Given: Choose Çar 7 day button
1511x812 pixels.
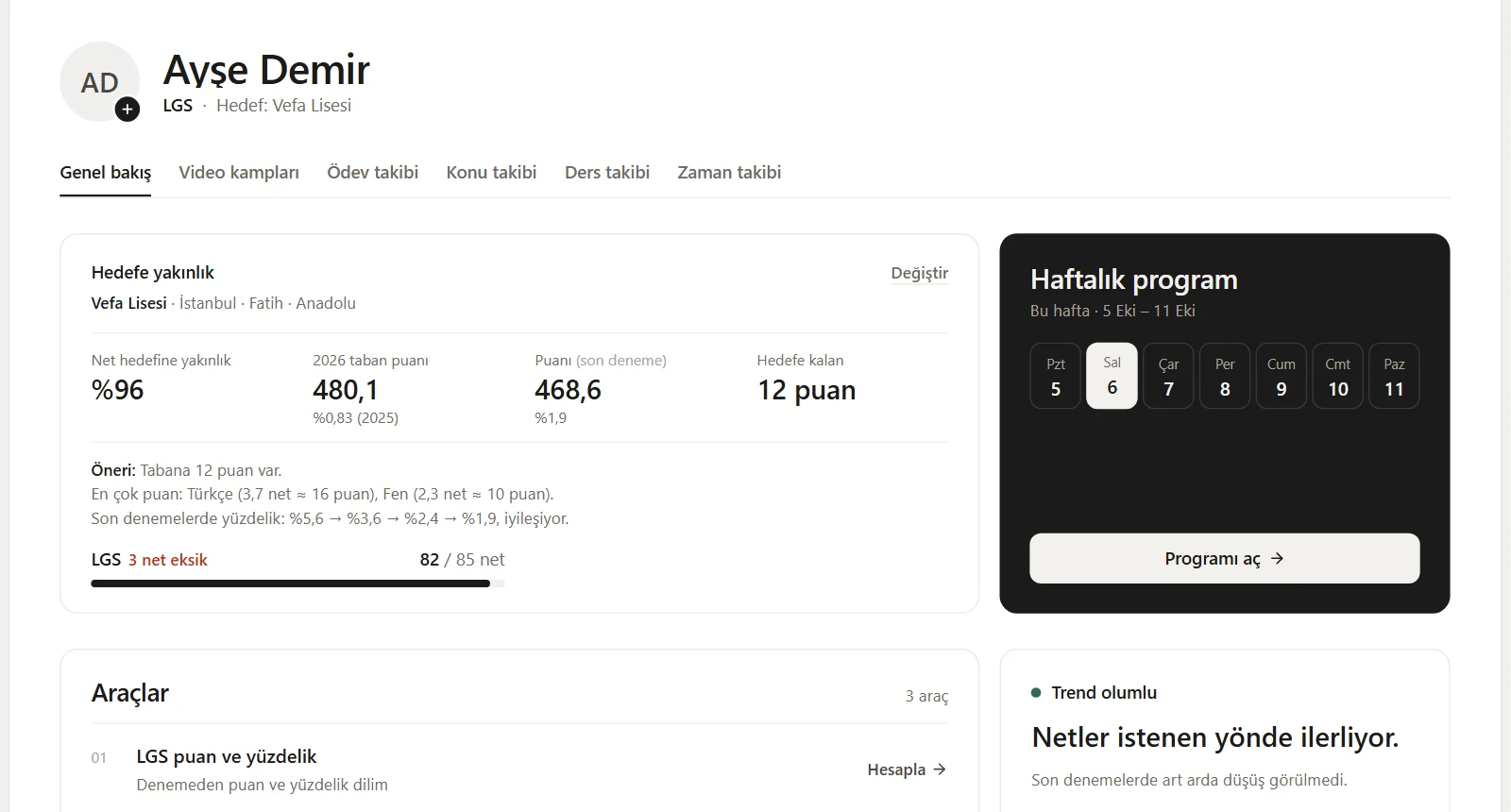Looking at the screenshot, I should [1168, 376].
